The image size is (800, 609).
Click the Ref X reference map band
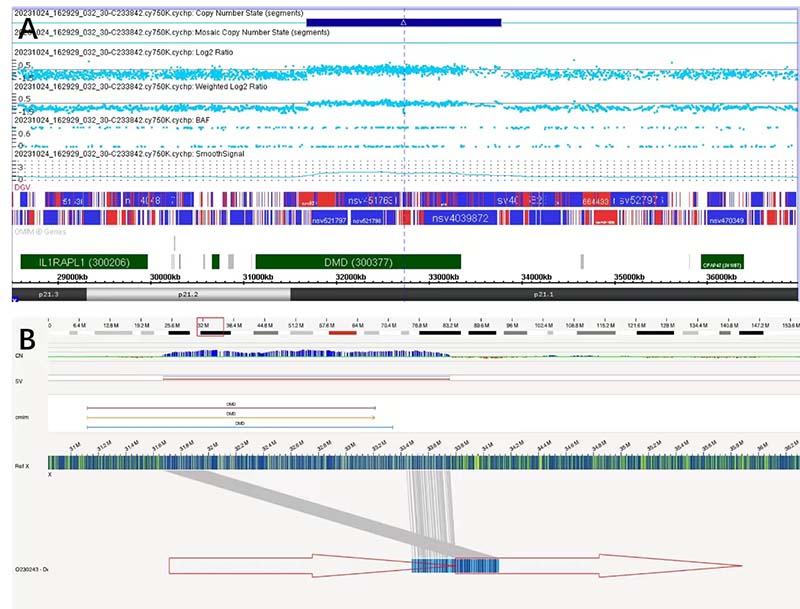[x=423, y=463]
